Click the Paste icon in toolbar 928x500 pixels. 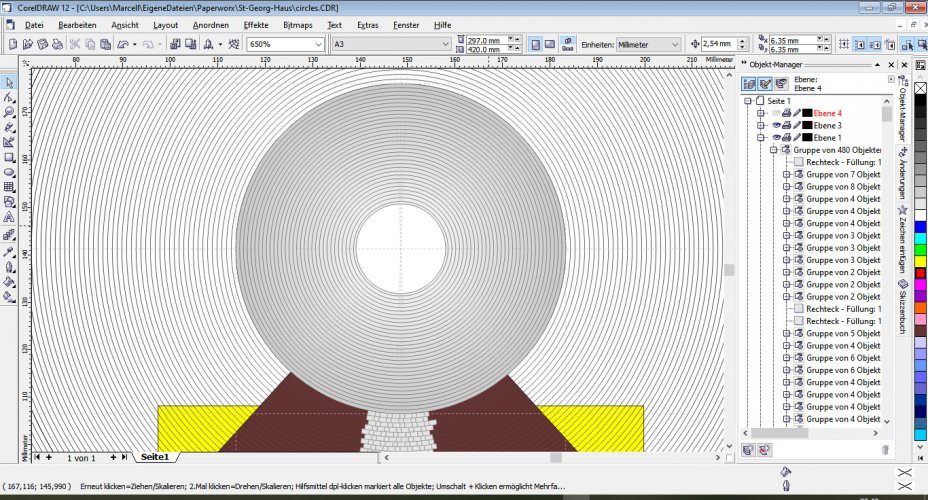pos(105,44)
